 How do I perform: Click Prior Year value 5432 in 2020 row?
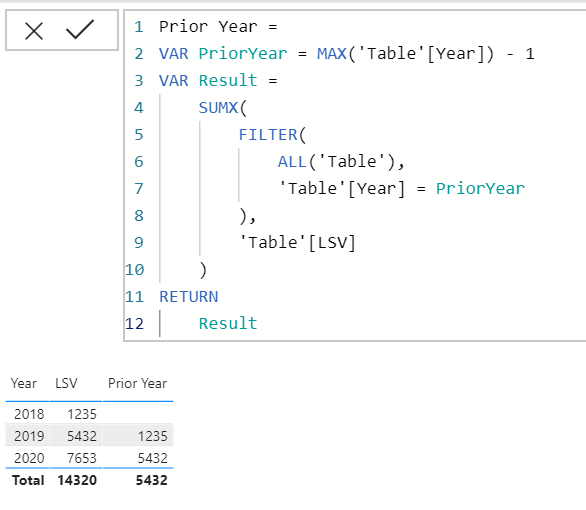pos(152,458)
